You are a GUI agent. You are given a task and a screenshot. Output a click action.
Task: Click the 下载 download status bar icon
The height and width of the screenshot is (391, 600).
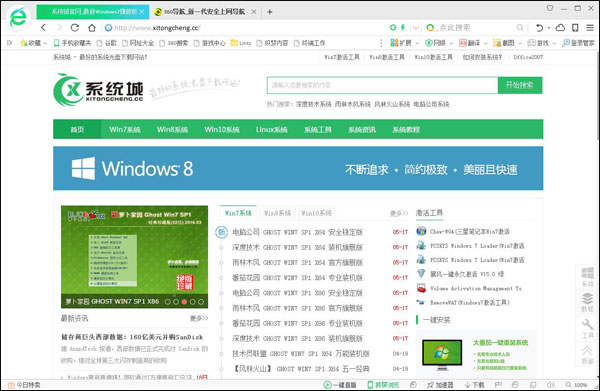pyautogui.click(x=474, y=385)
